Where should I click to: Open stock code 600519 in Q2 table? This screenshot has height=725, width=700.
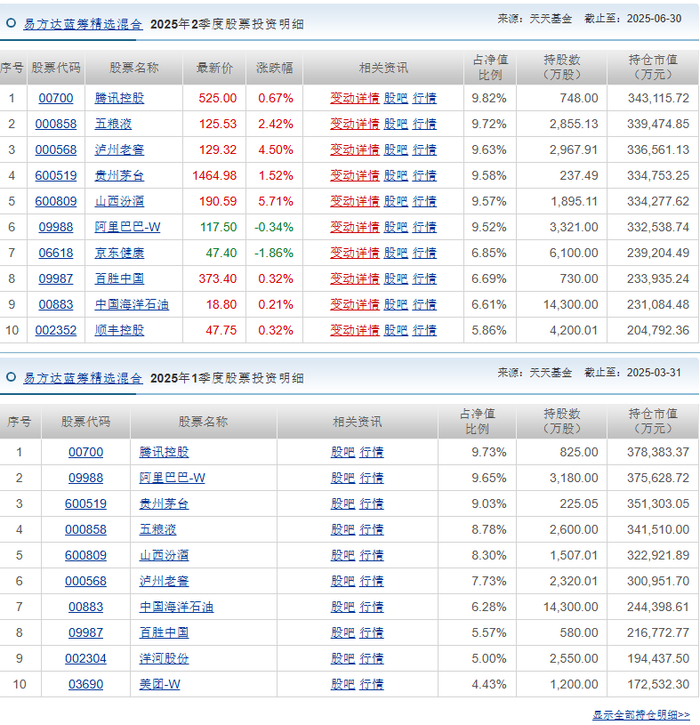(56, 176)
